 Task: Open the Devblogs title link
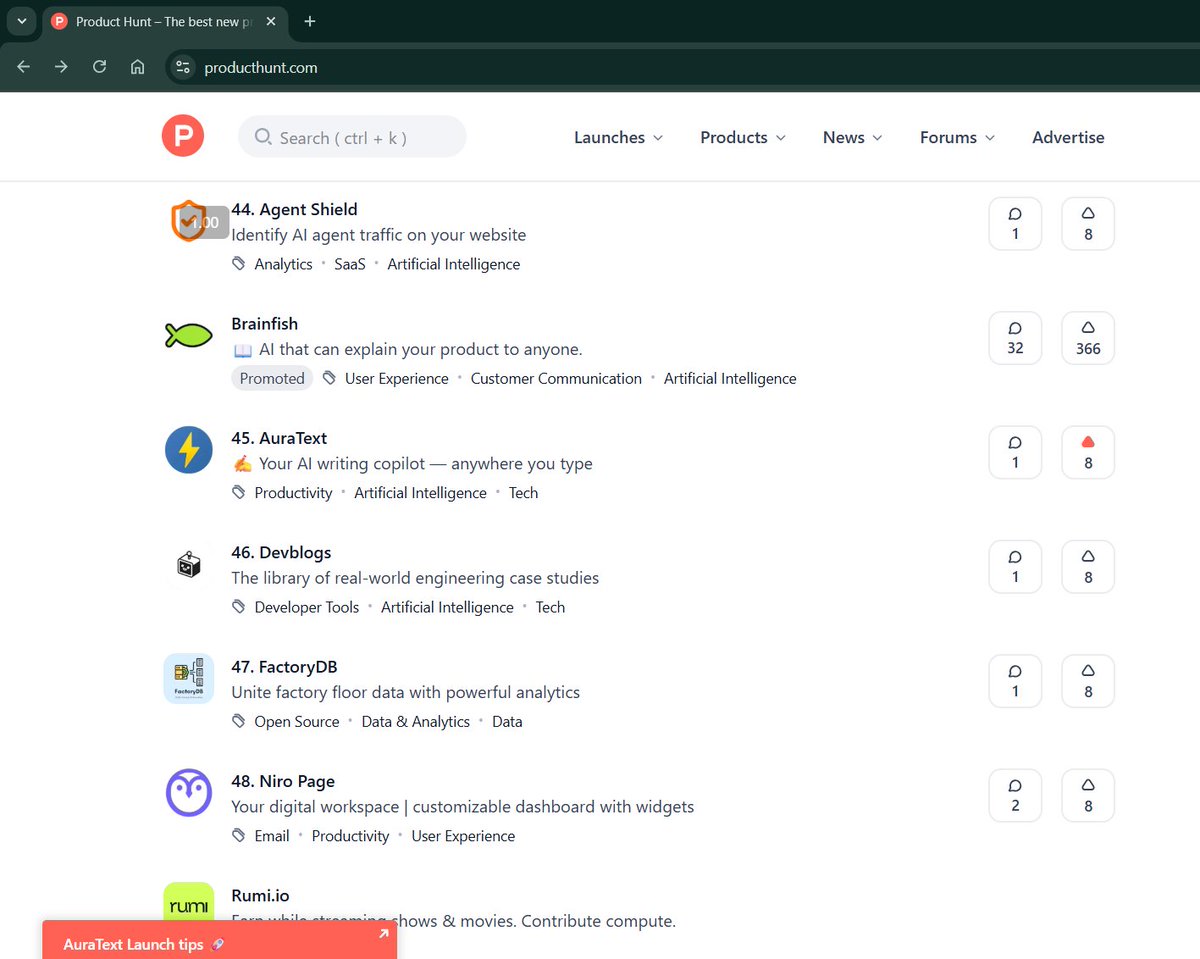[x=281, y=552]
